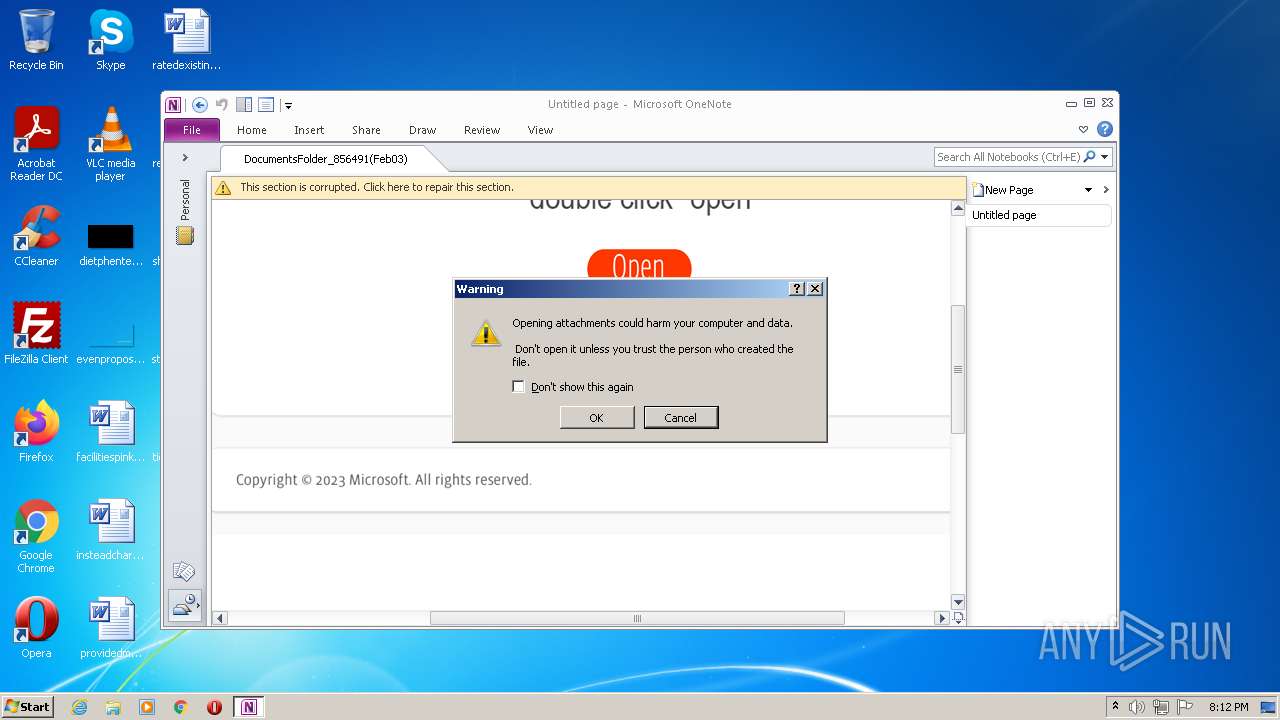Click OK in the Warning dialog
The image size is (1280, 720).
(x=597, y=418)
